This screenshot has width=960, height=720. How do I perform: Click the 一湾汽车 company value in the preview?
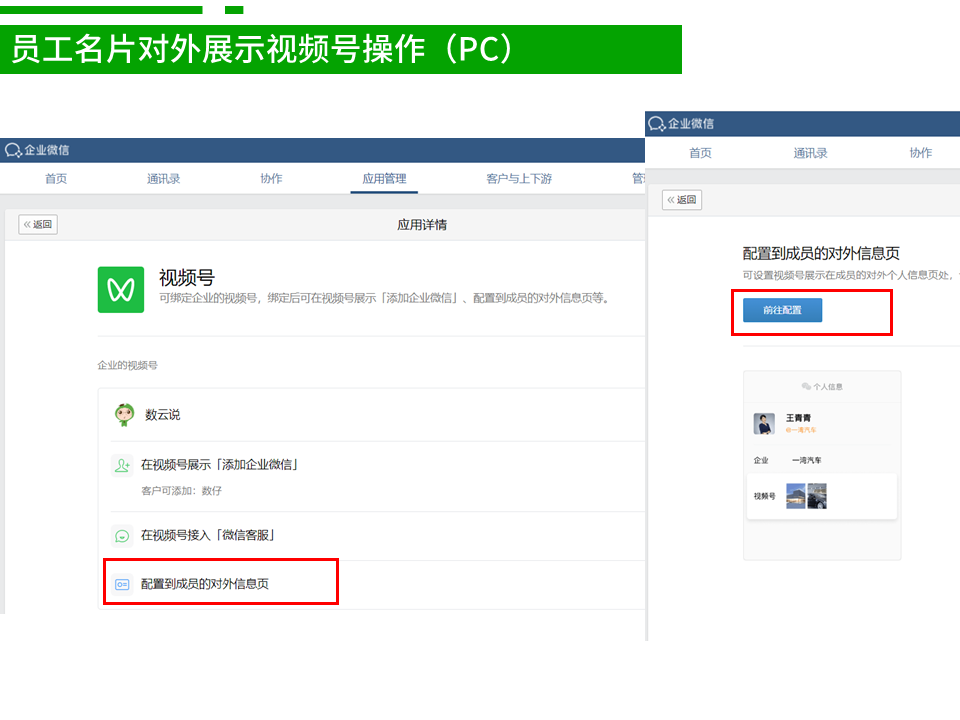point(807,460)
